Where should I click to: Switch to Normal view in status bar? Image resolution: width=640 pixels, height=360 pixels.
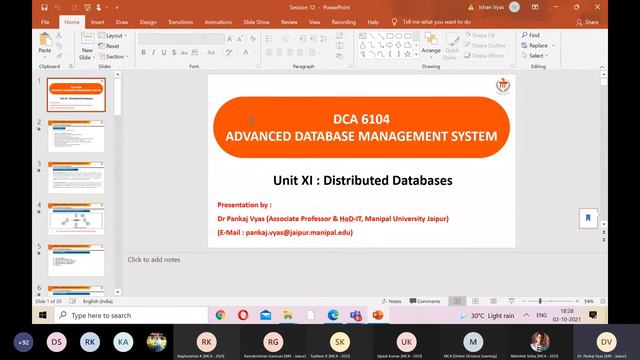click(457, 301)
